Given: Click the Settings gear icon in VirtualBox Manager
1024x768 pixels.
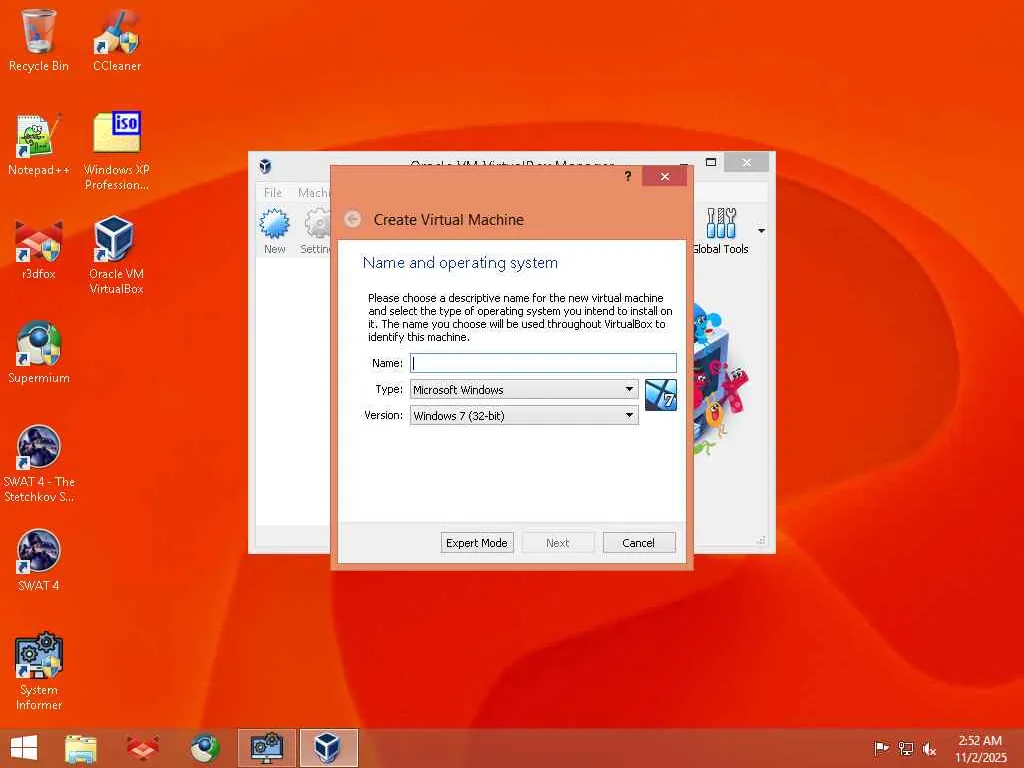Looking at the screenshot, I should [x=316, y=231].
